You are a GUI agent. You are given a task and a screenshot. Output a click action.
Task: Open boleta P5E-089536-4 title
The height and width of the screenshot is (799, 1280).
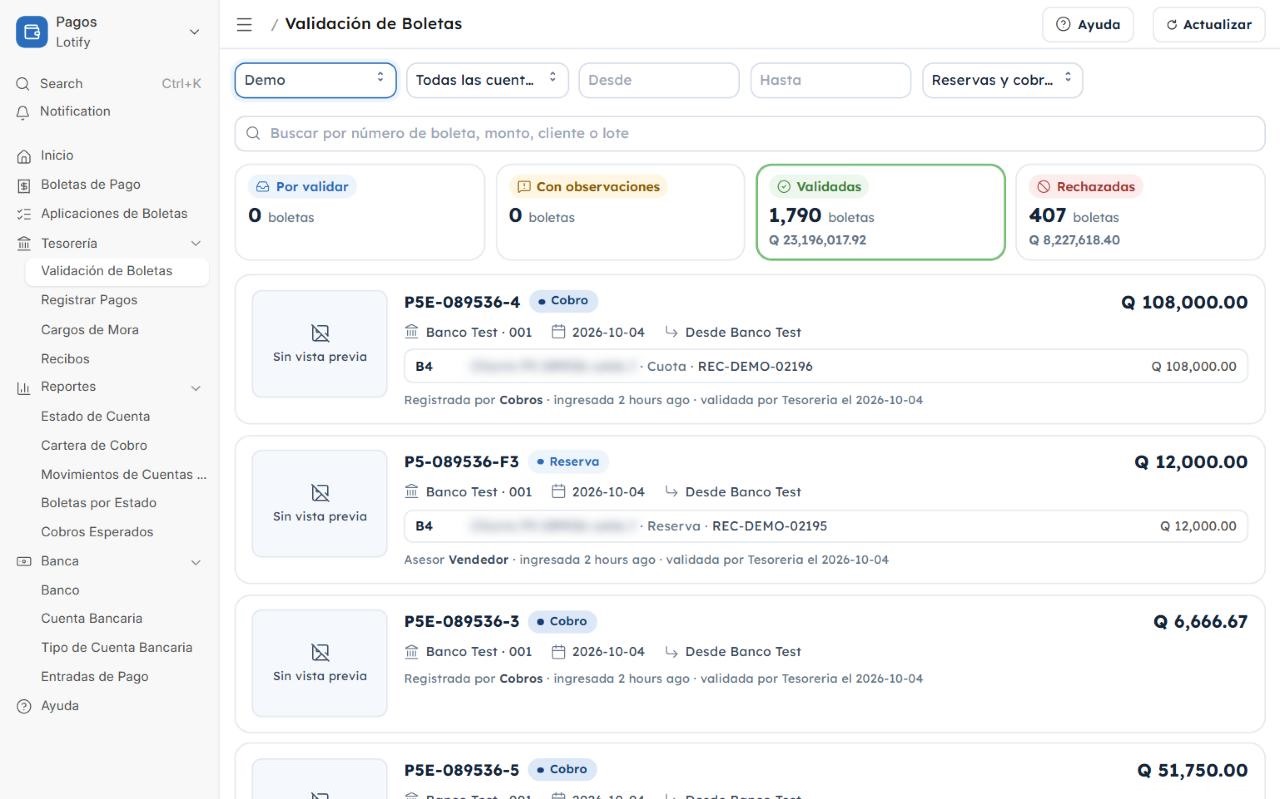(x=462, y=302)
